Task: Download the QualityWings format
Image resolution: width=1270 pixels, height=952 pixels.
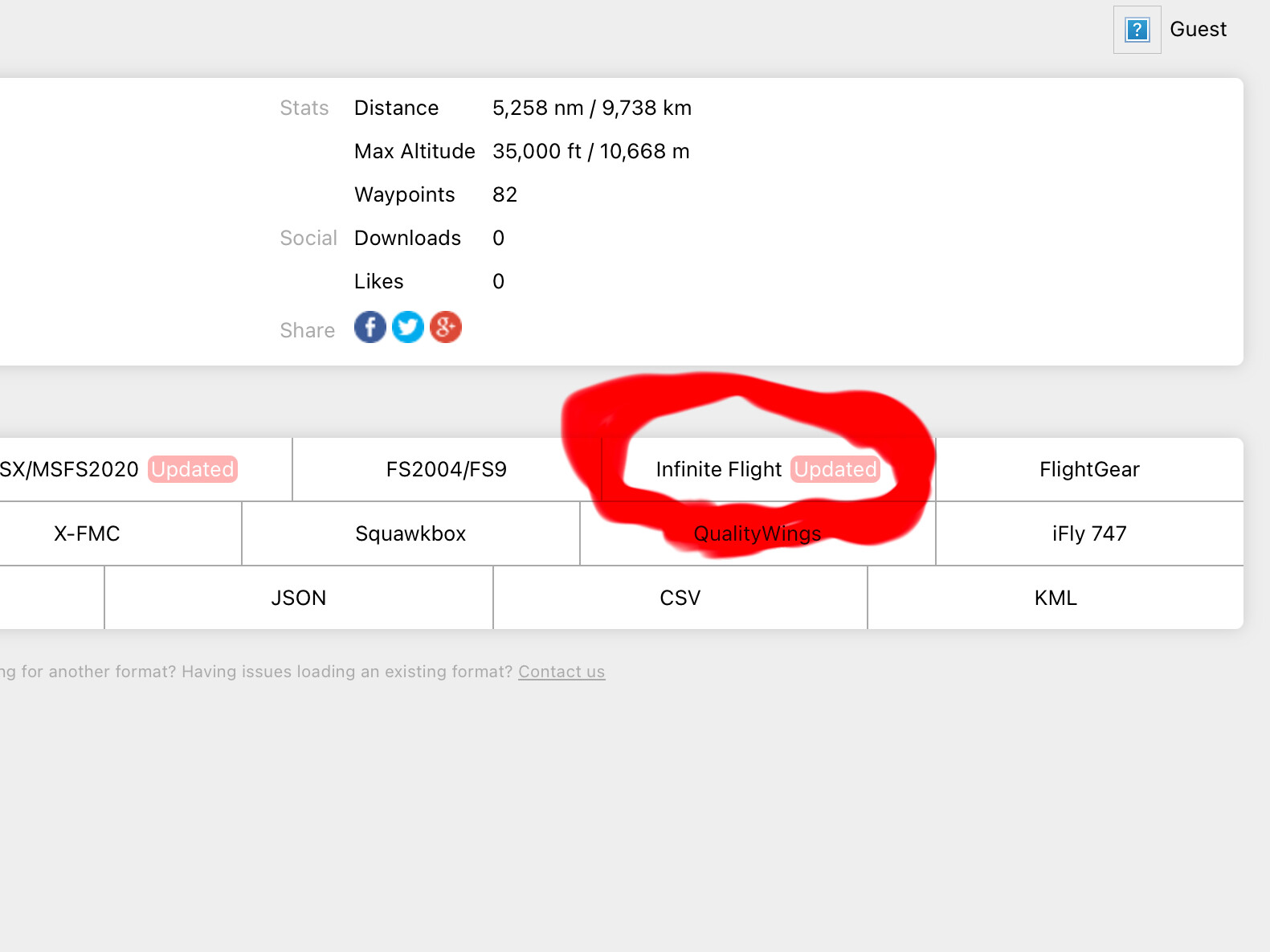Action: pos(758,533)
